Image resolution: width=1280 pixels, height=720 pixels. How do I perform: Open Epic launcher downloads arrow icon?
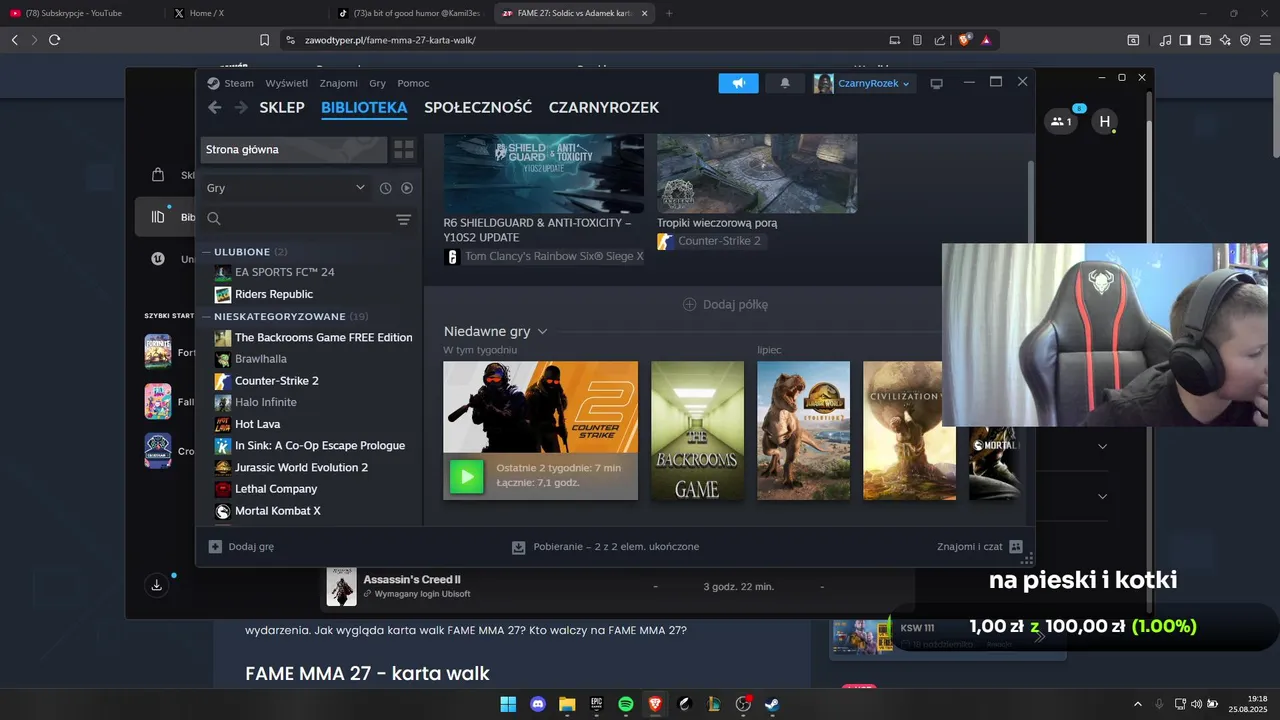point(157,585)
